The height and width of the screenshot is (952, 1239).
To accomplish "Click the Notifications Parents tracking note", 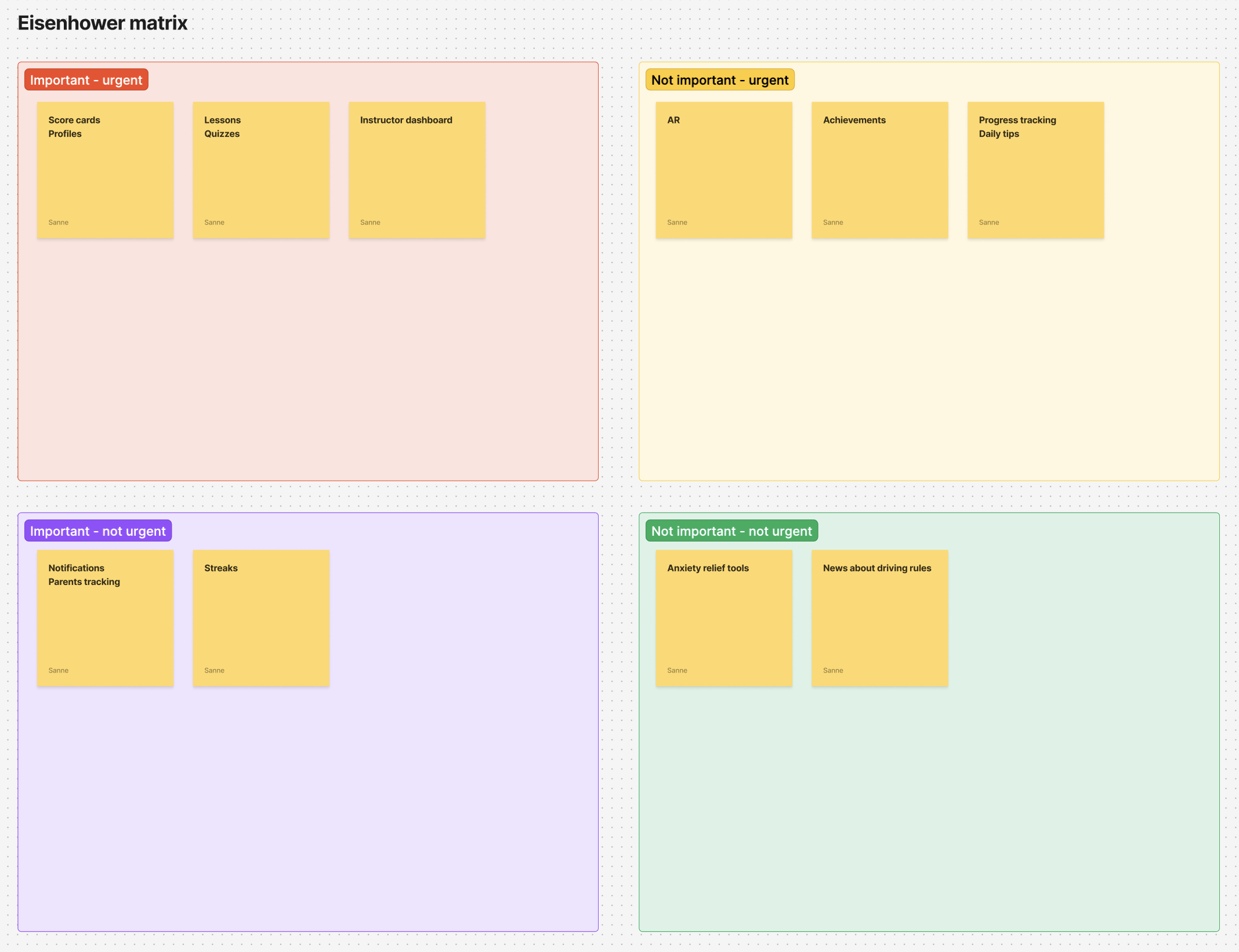I will tap(105, 618).
